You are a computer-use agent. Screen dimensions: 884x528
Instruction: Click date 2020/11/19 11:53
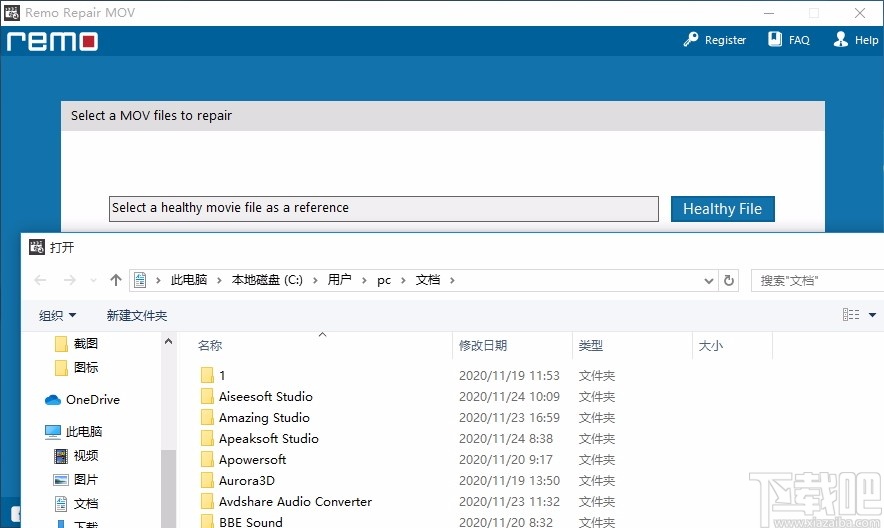pos(509,375)
